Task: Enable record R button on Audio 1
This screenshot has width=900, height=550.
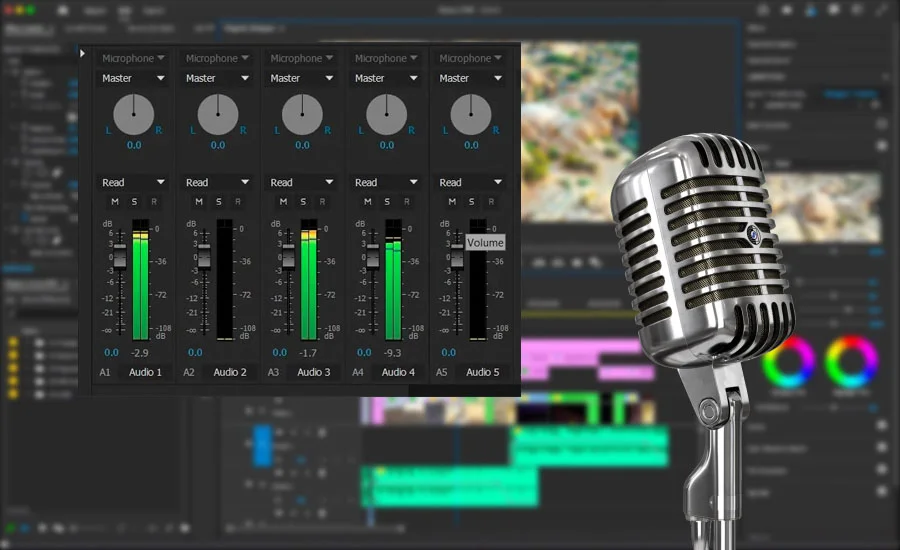Action: [154, 202]
